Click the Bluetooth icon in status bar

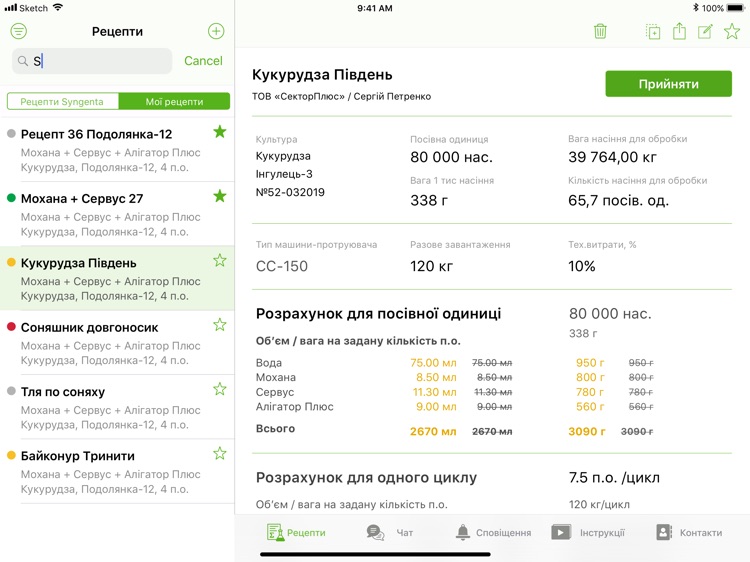696,8
